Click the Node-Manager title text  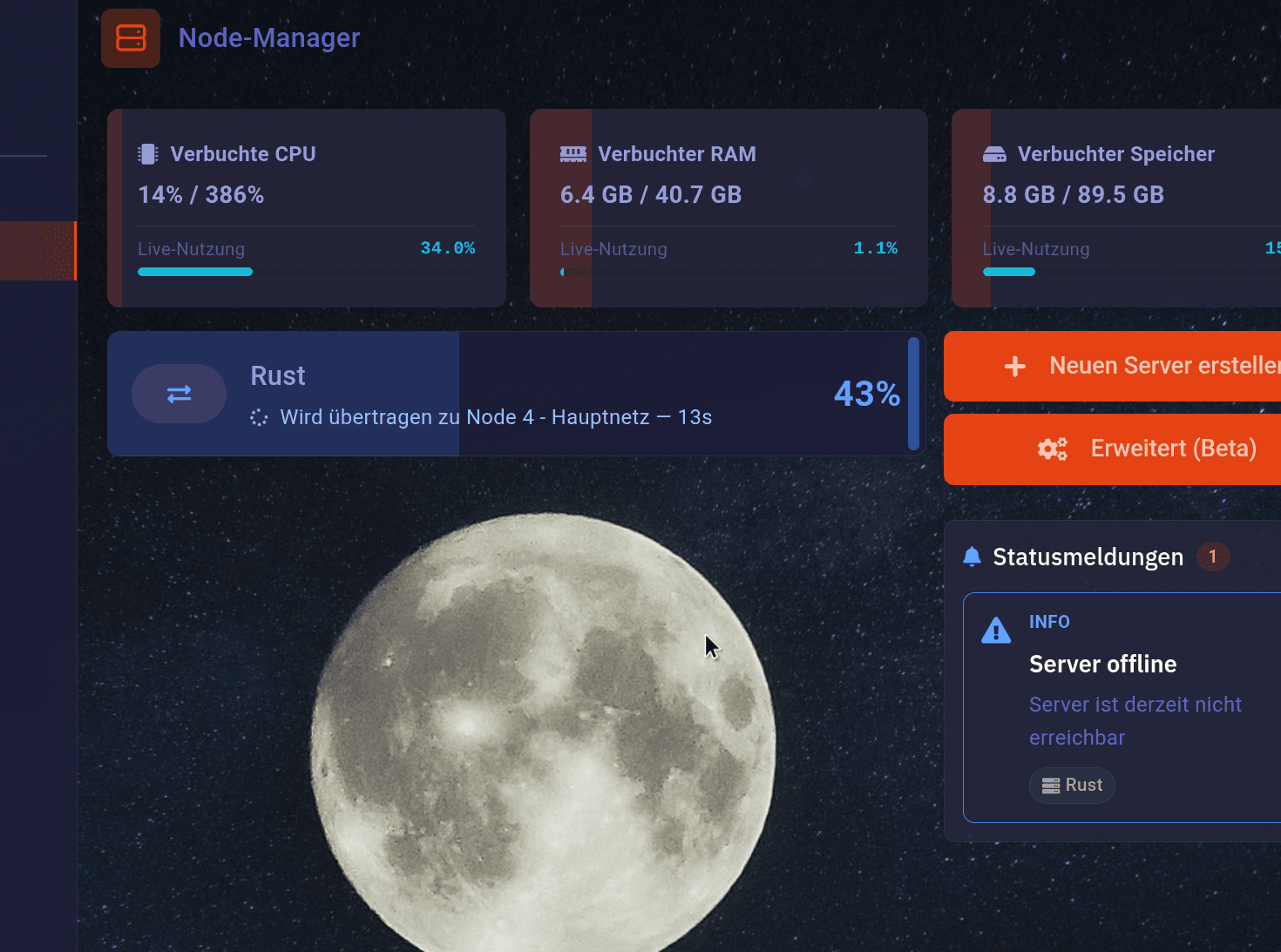268,38
